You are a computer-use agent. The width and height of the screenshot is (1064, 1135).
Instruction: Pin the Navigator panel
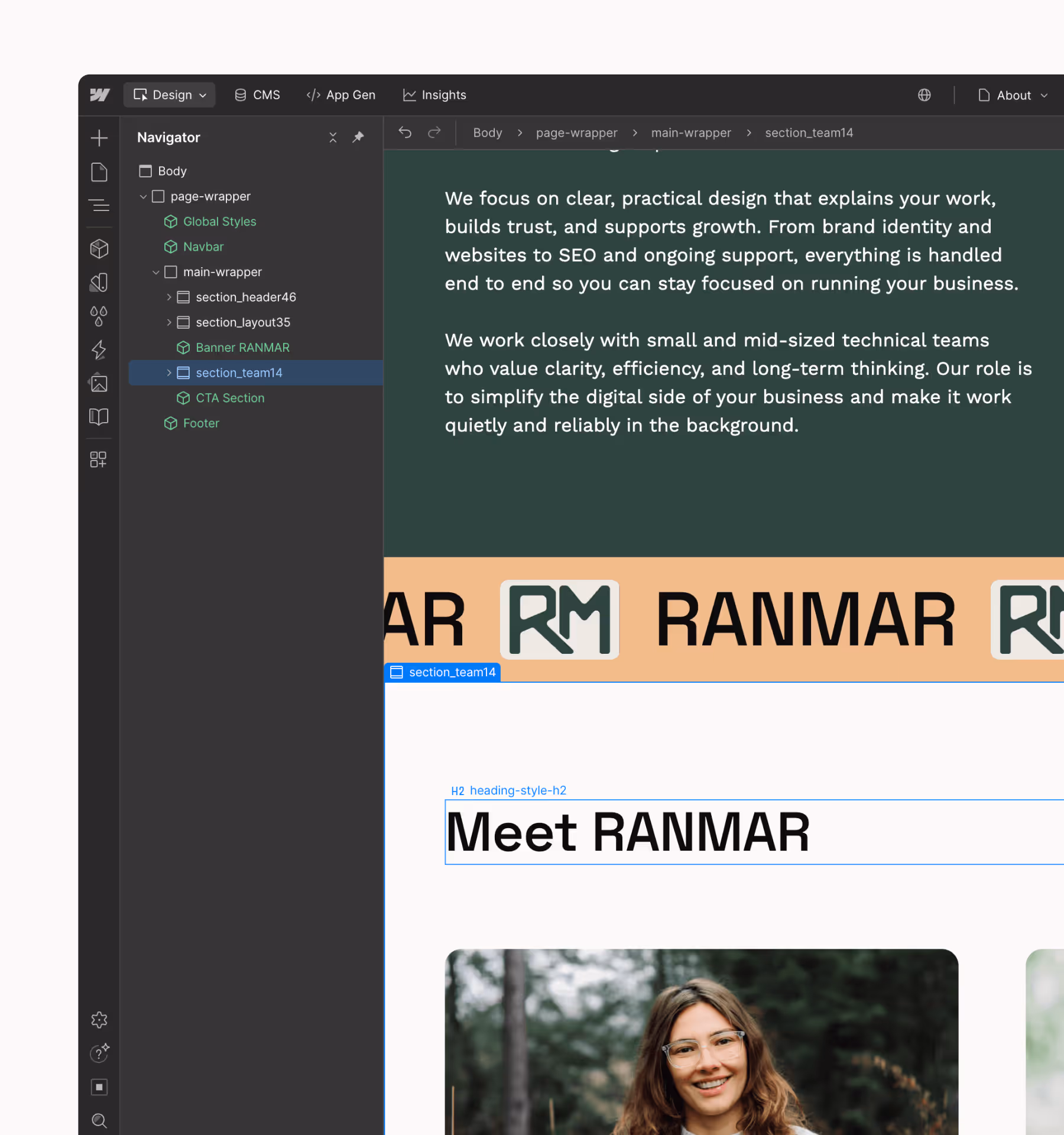coord(358,137)
